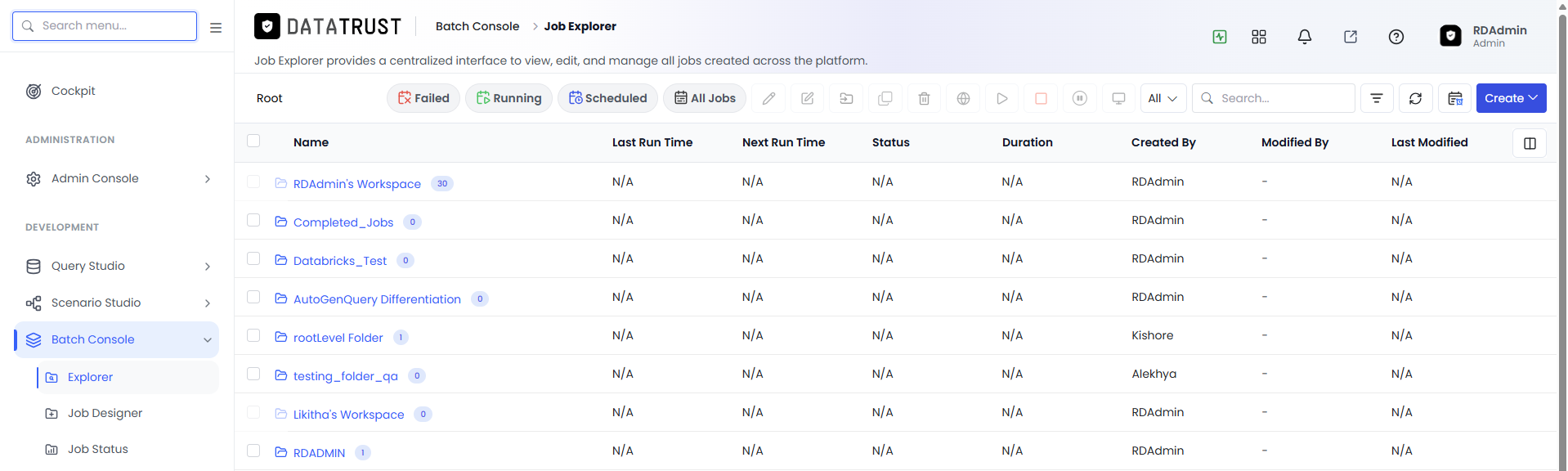Click the red stop job icon
Viewport: 1568px width, 471px height.
coord(1041,98)
